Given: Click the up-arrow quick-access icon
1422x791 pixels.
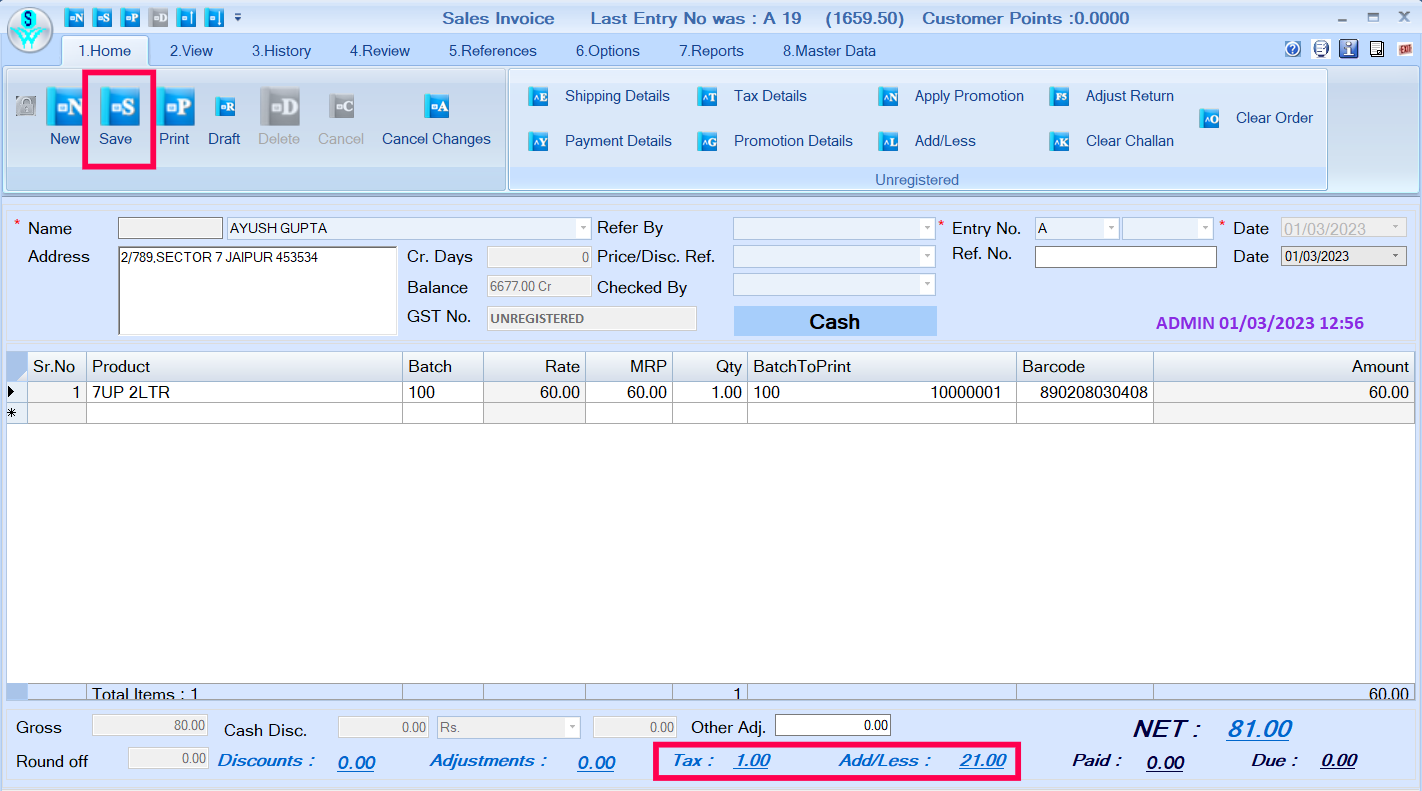Looking at the screenshot, I should point(186,17).
